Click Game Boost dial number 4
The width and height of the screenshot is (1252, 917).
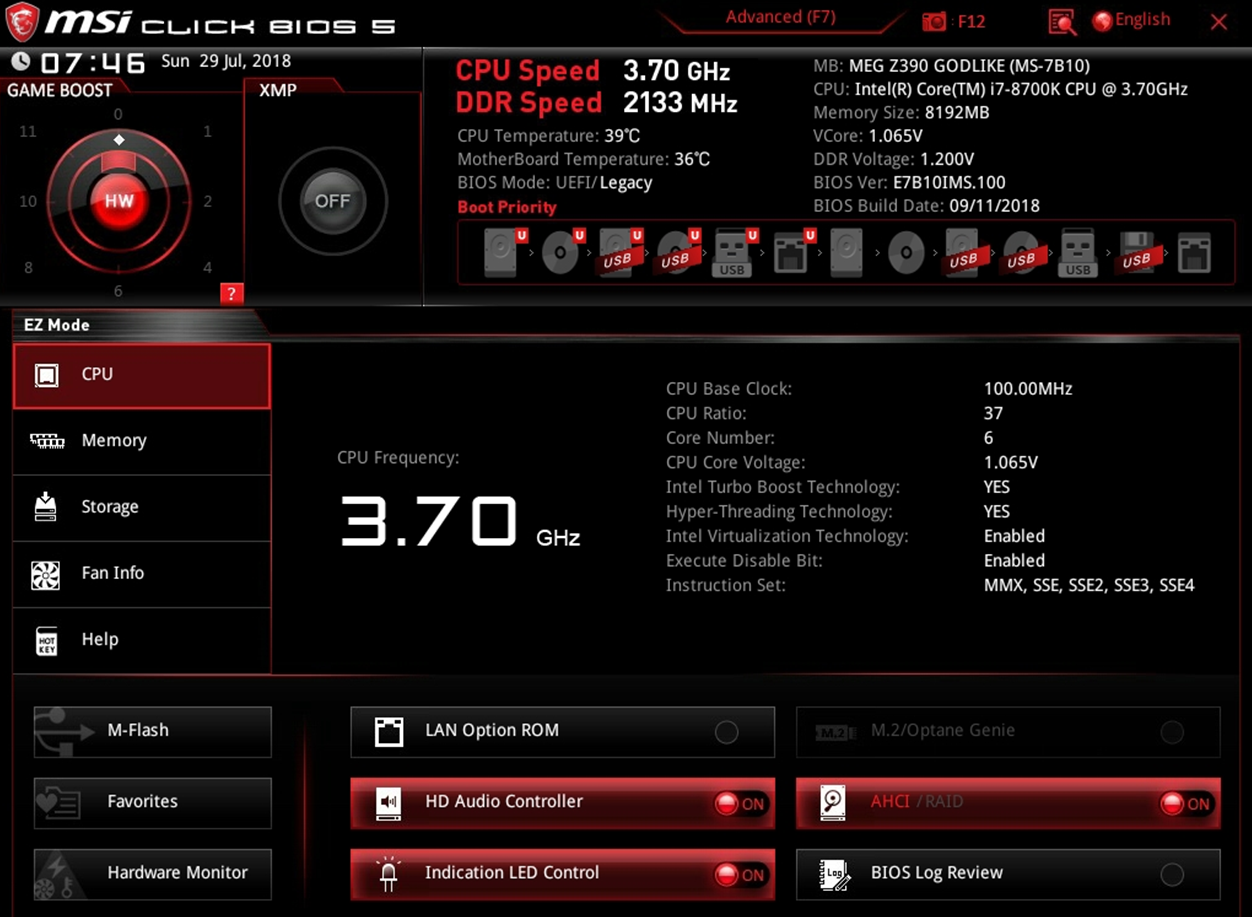(208, 267)
